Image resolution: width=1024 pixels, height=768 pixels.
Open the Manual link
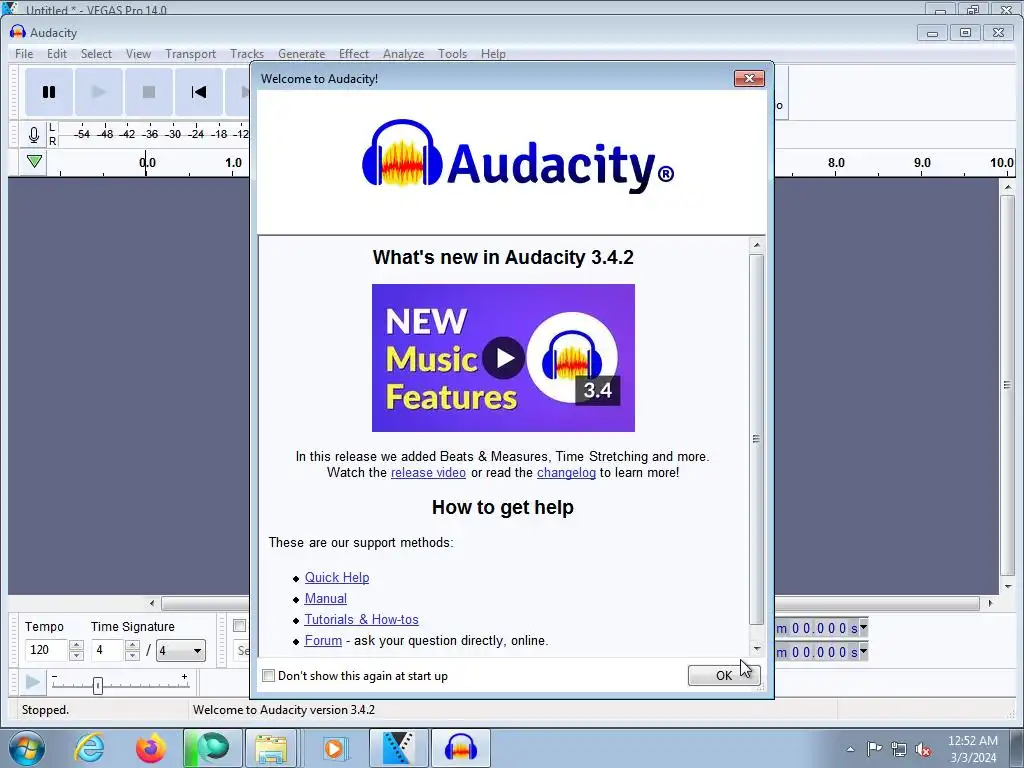point(326,598)
